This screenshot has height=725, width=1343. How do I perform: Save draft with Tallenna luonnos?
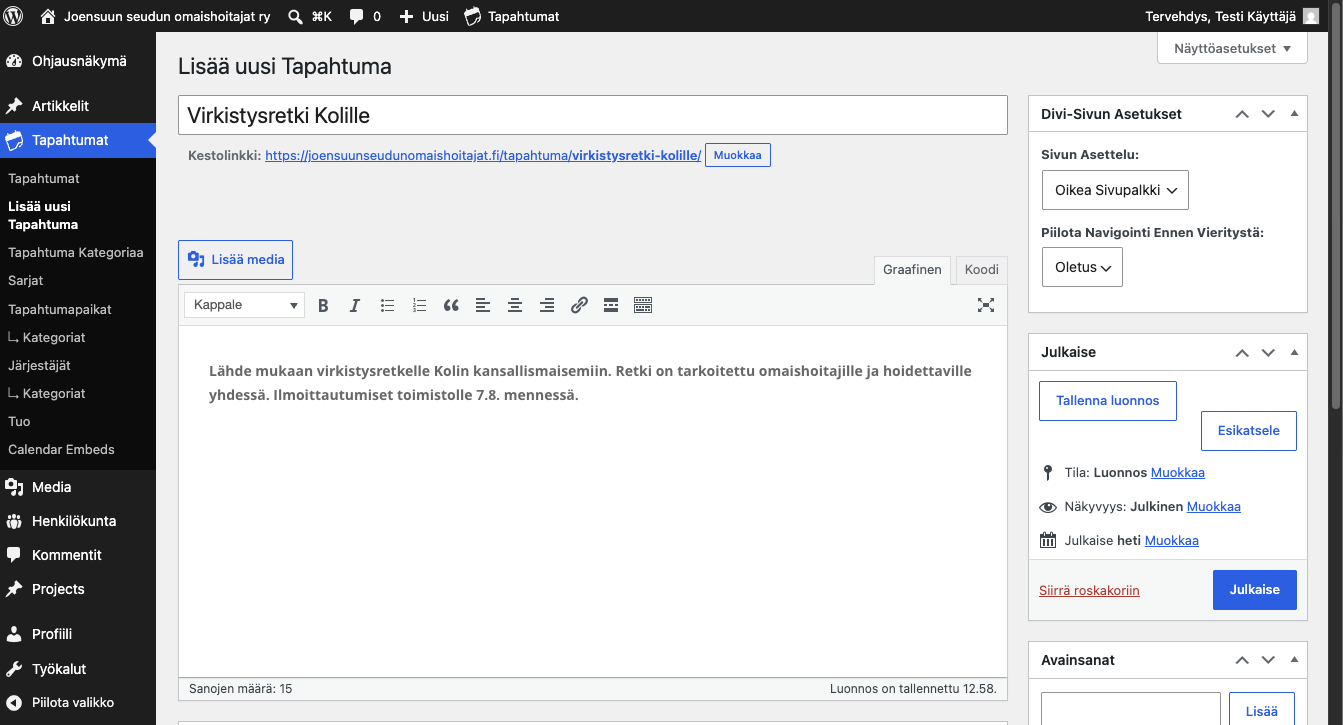[1108, 400]
